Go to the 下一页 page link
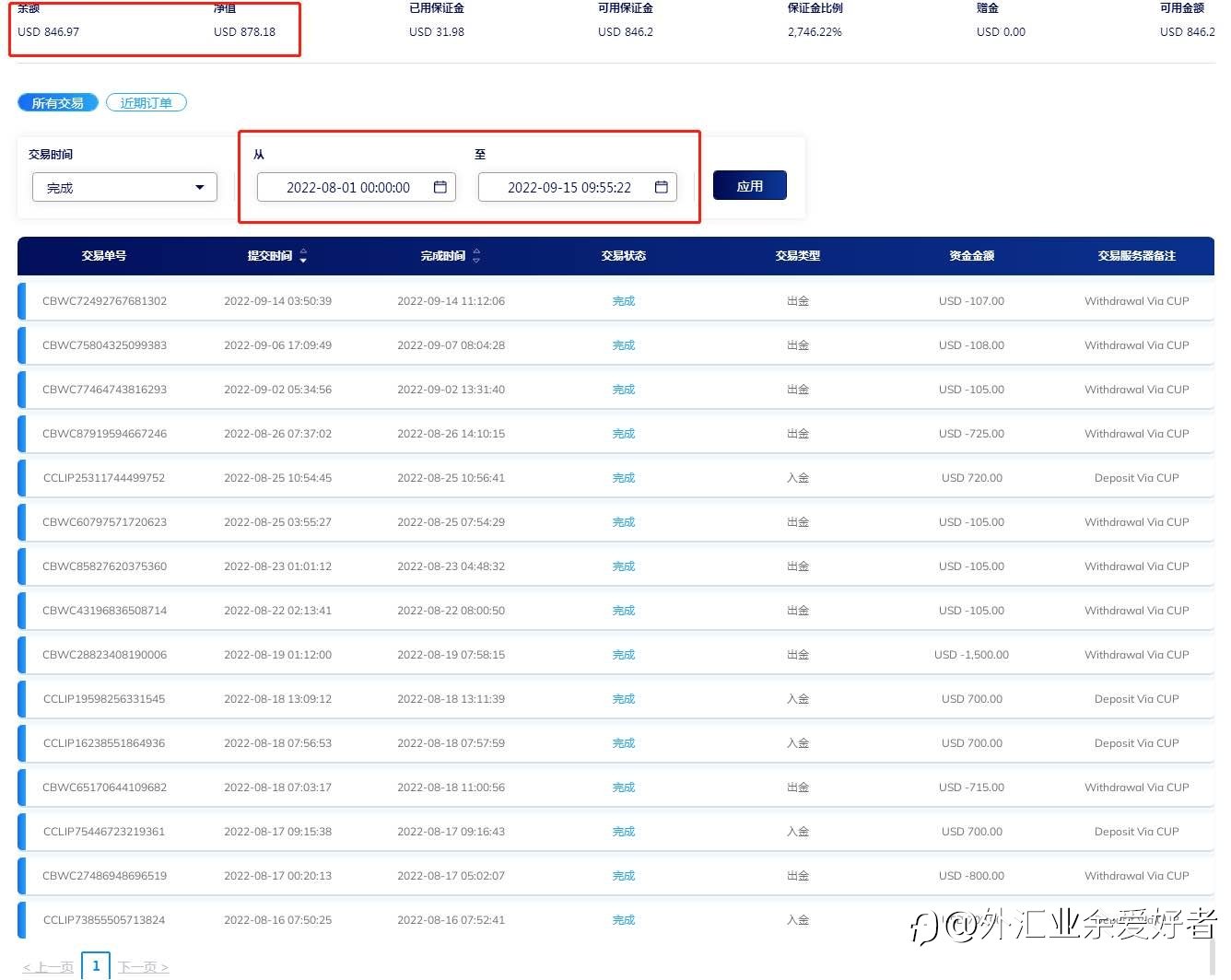This screenshot has height=980, width=1231. point(143,967)
